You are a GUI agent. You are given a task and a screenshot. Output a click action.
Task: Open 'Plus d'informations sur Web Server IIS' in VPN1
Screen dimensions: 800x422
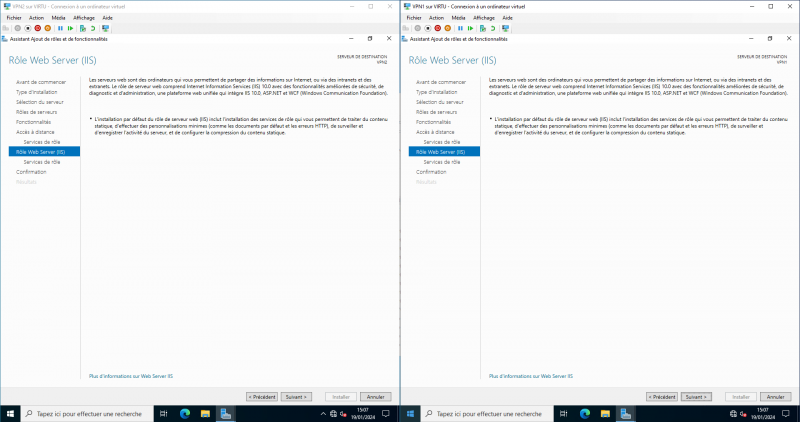[x=531, y=376]
